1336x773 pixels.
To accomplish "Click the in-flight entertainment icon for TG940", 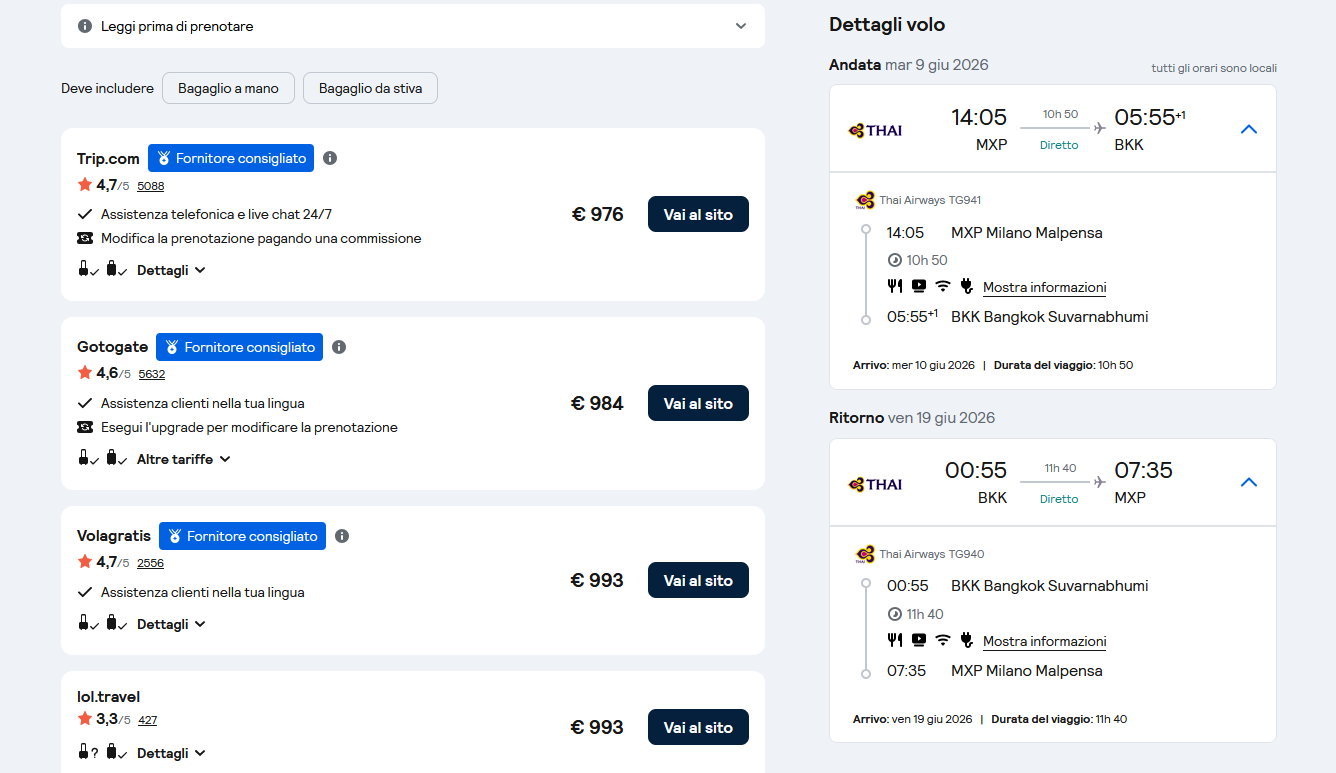I will pyautogui.click(x=919, y=640).
